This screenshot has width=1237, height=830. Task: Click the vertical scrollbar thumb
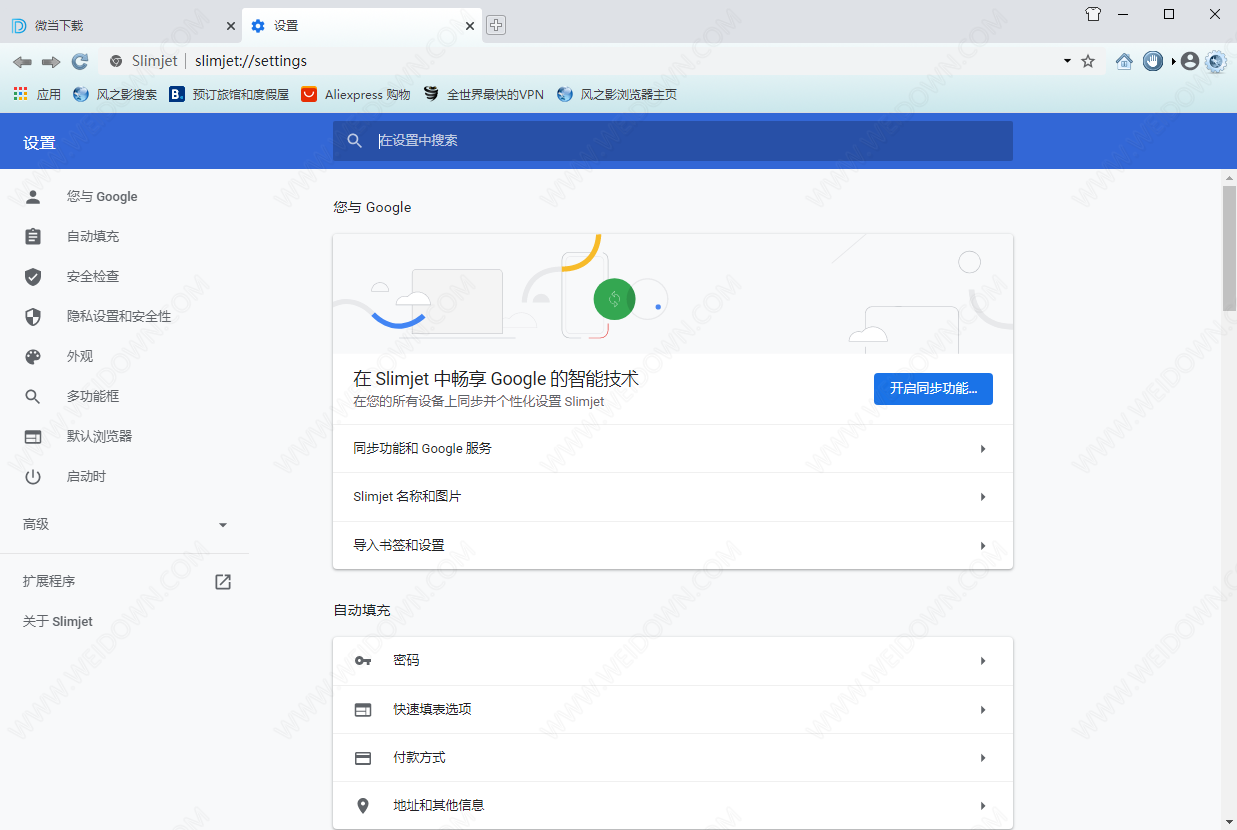coord(1230,248)
